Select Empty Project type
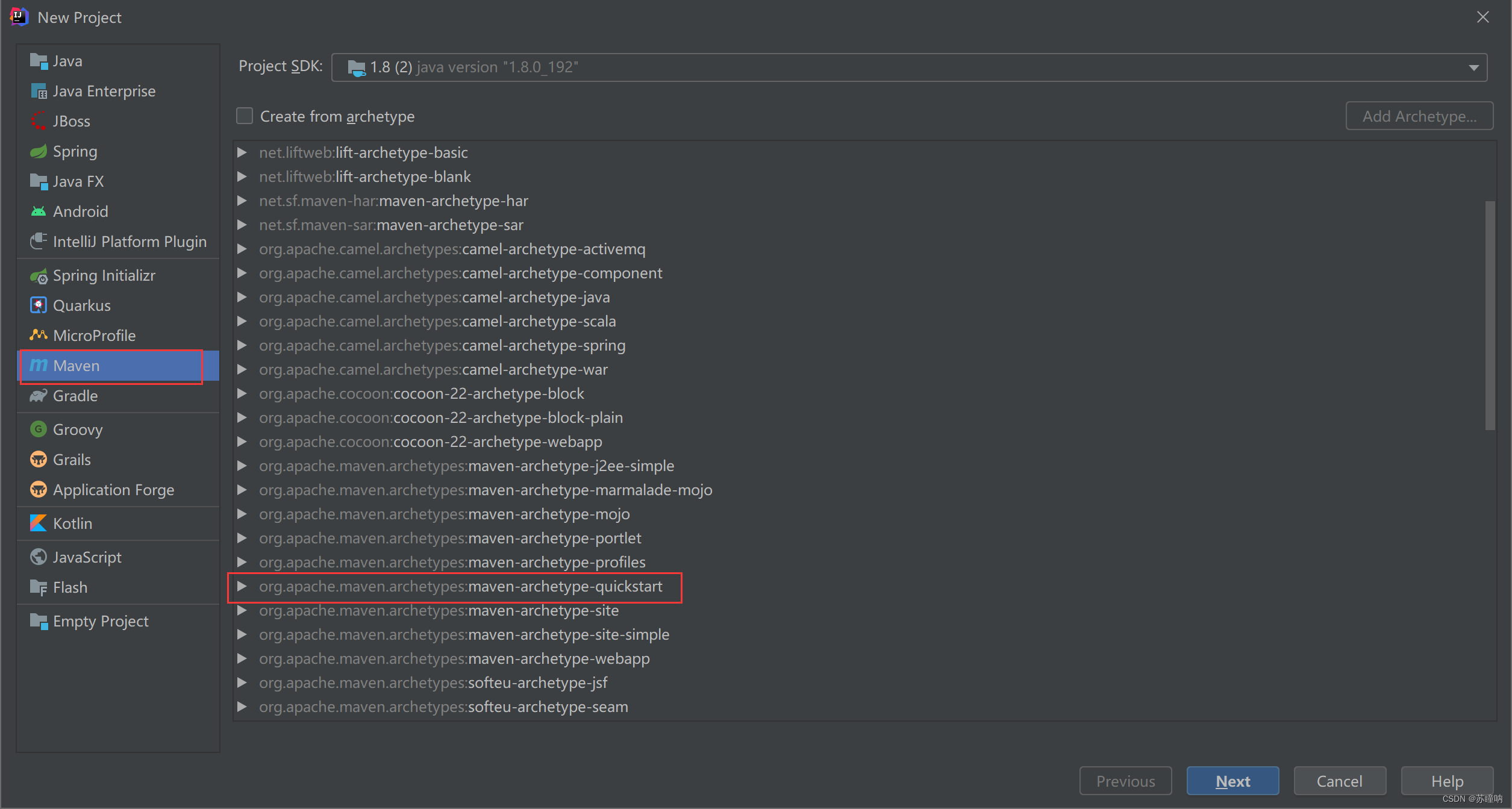 [x=119, y=621]
